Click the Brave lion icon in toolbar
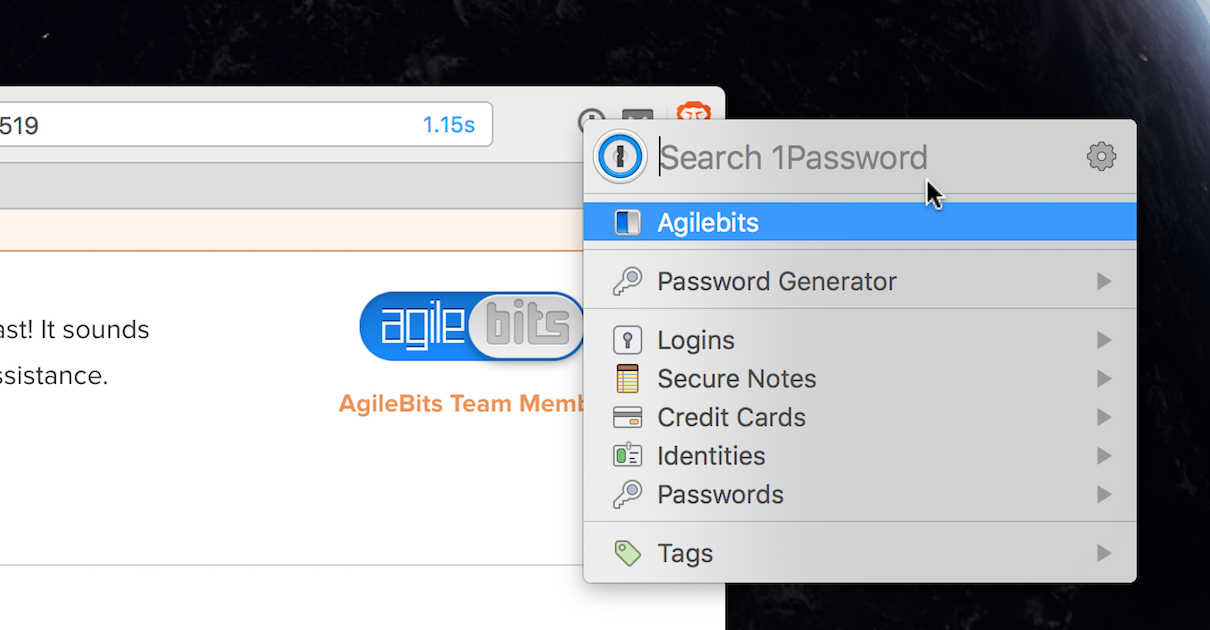Image resolution: width=1210 pixels, height=630 pixels. point(693,112)
